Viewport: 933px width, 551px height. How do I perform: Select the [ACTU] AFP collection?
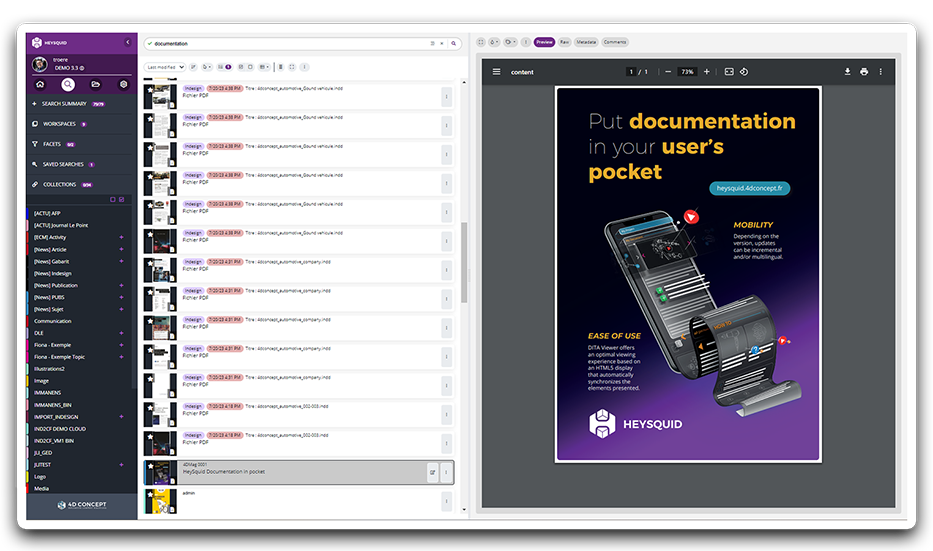point(47,213)
